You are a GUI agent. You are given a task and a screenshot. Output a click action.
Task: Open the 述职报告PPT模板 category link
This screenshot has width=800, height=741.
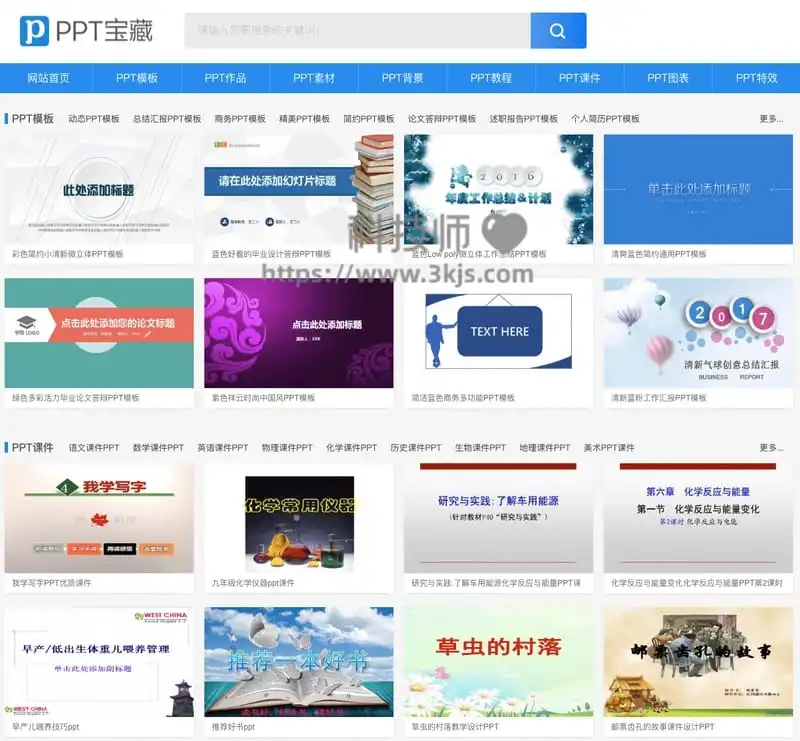coord(523,119)
